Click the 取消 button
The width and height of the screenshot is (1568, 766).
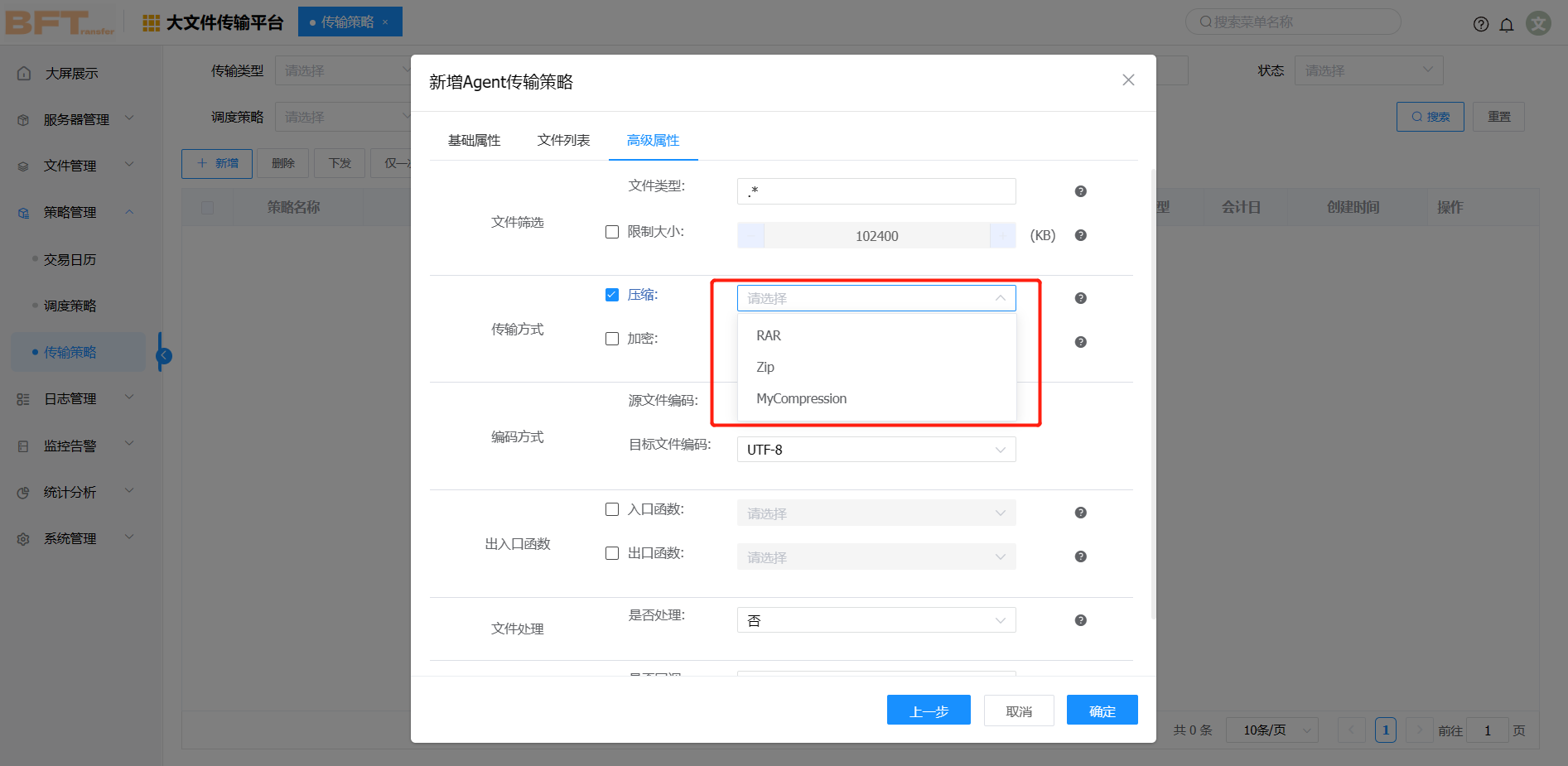(1019, 711)
